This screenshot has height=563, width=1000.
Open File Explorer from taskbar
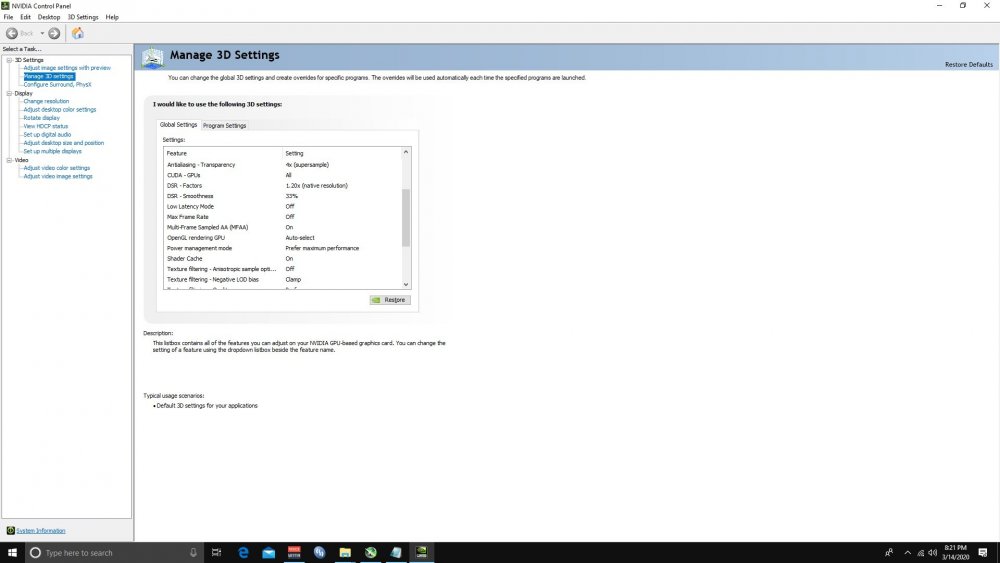pos(345,553)
